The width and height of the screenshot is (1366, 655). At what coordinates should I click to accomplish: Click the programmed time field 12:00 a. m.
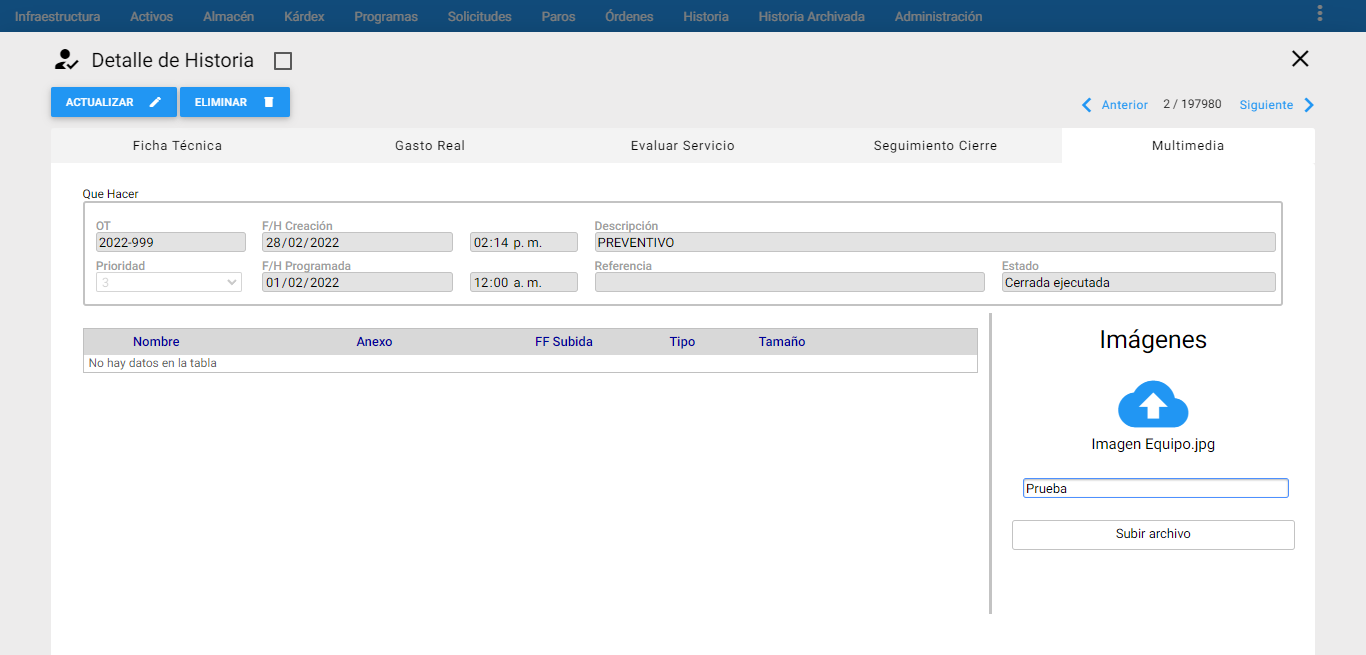tap(524, 282)
